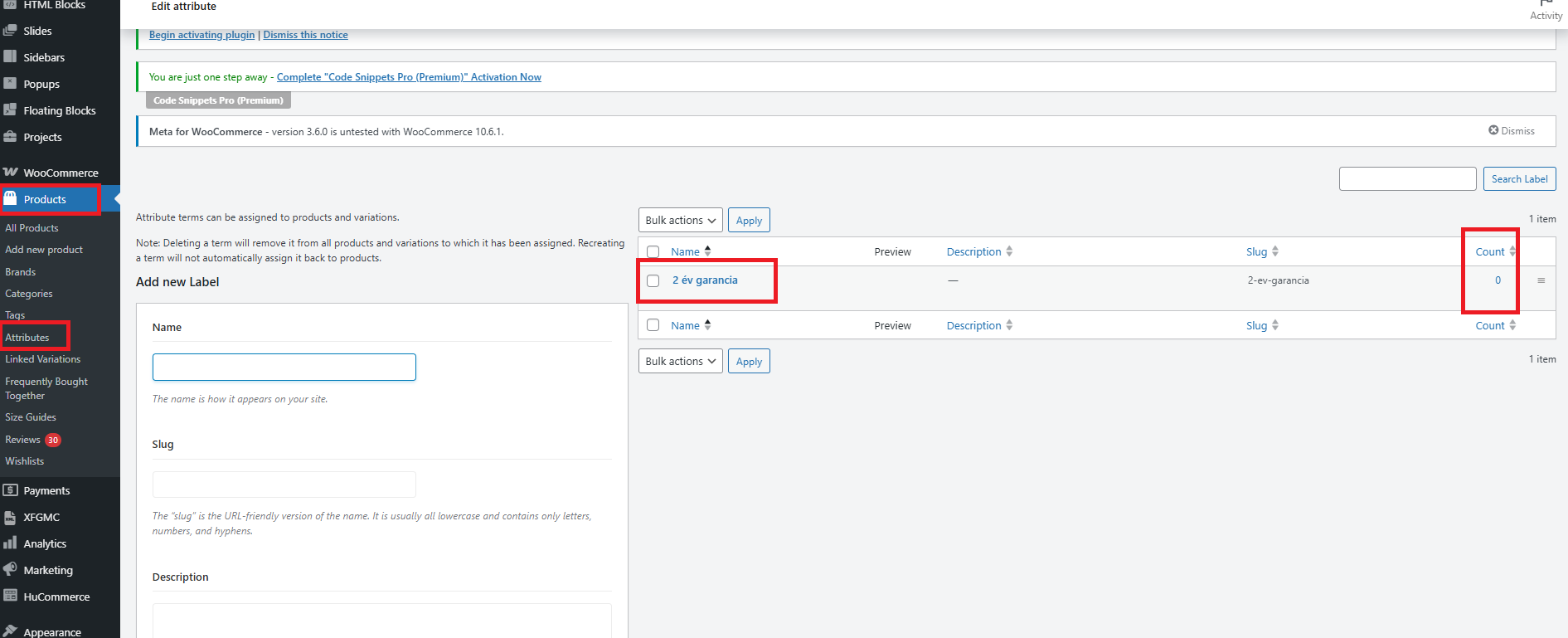
Task: Click the Products menu icon
Action: pyautogui.click(x=10, y=199)
